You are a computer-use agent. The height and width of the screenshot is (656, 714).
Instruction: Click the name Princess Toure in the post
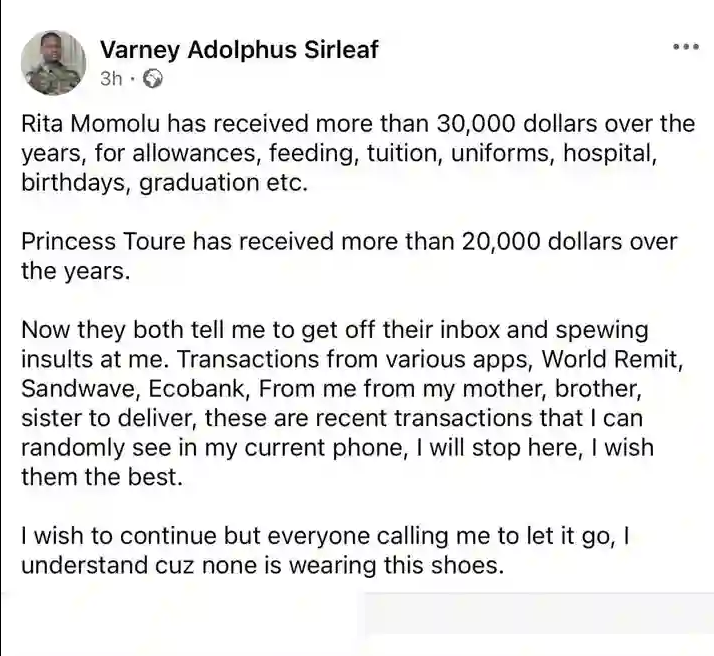[109, 242]
